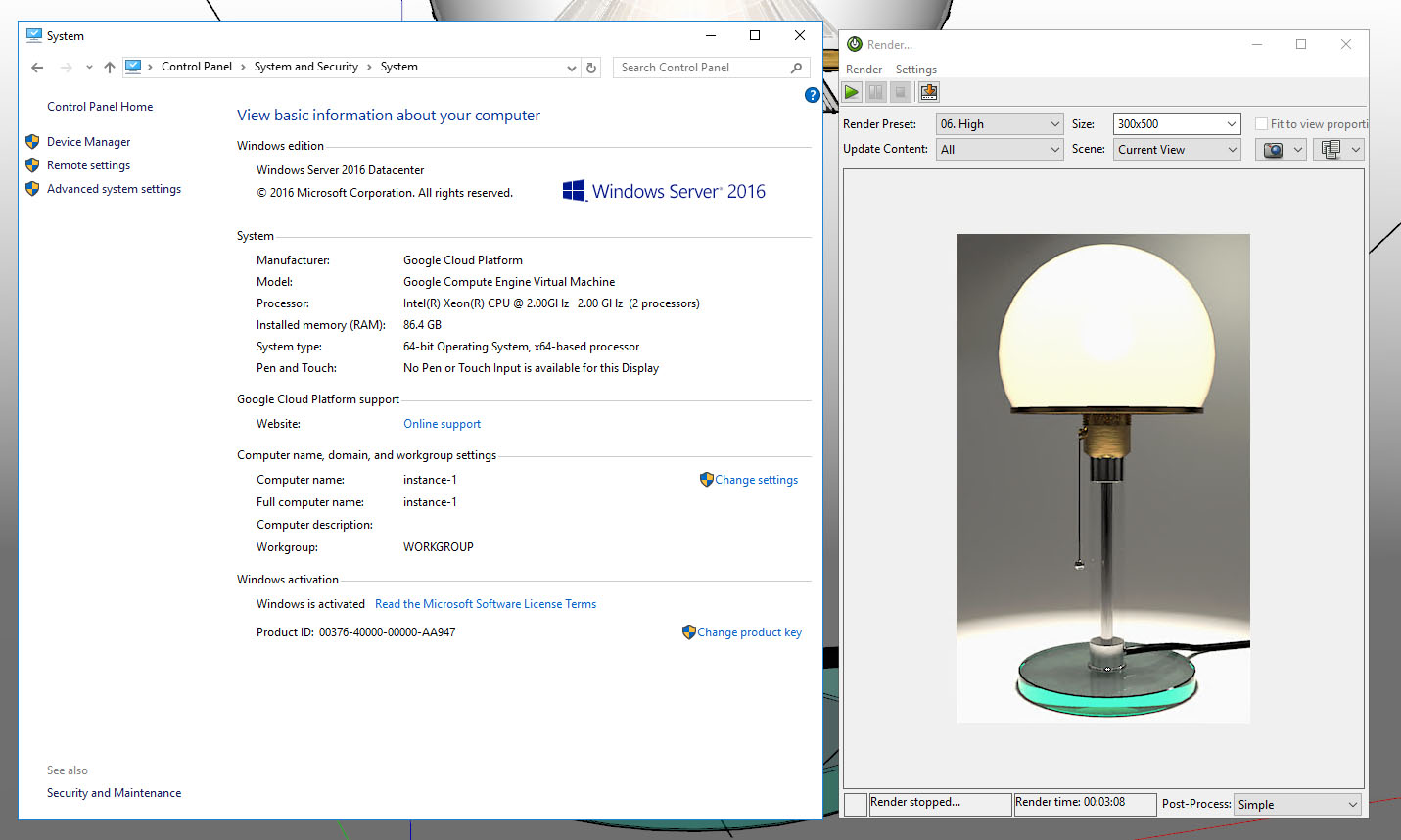Open Control Panel Home link
Screen dimensions: 1401x840
[x=100, y=107]
